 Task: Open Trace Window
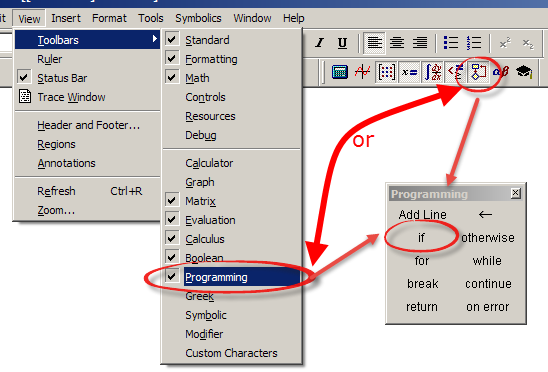coord(87,97)
